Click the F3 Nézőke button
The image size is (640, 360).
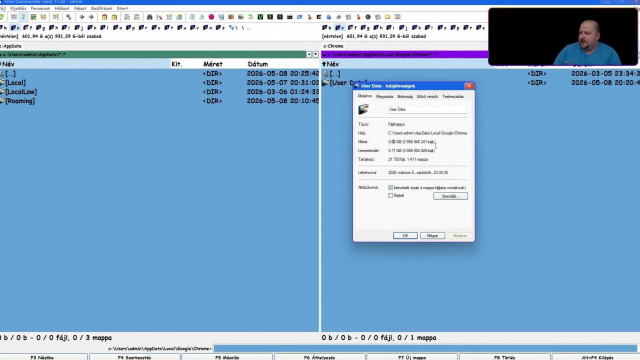42,357
